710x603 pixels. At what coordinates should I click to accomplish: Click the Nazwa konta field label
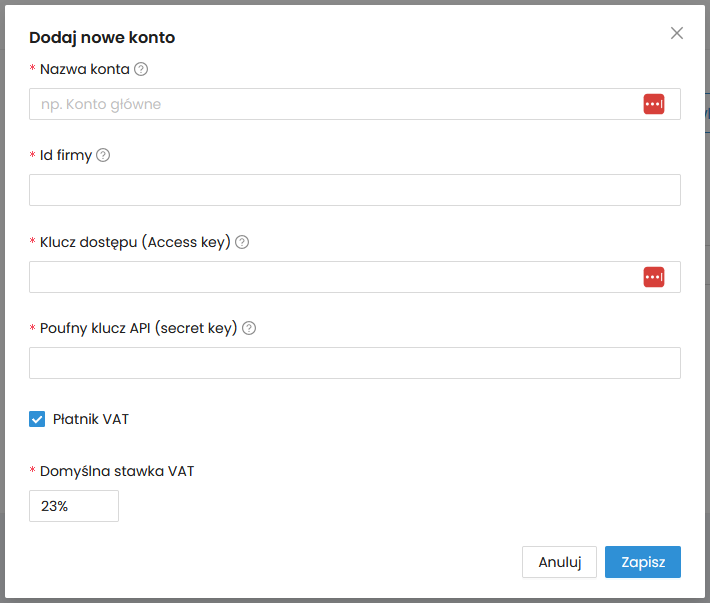84,70
